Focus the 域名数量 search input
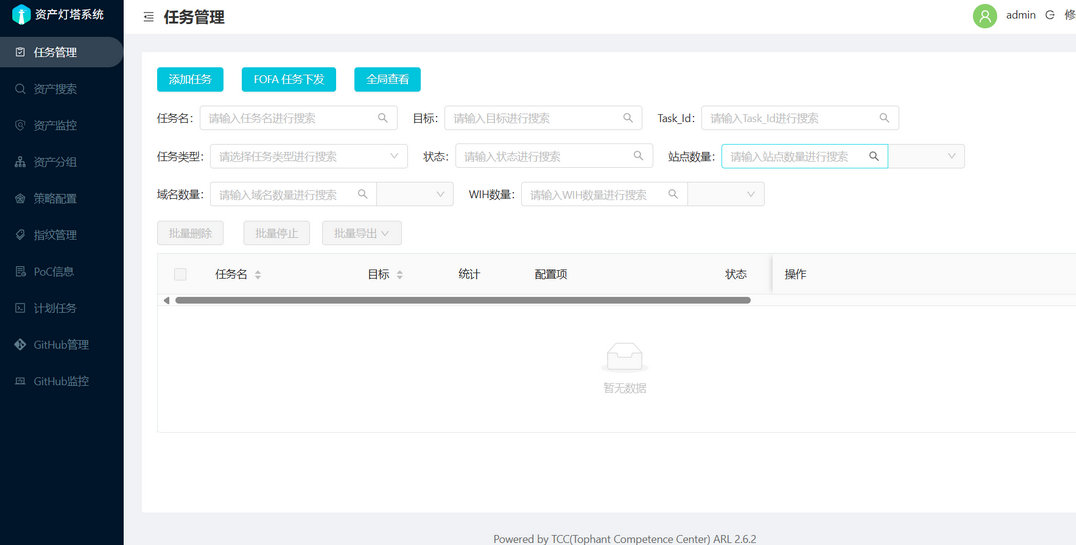The width and height of the screenshot is (1076, 545). pyautogui.click(x=294, y=194)
